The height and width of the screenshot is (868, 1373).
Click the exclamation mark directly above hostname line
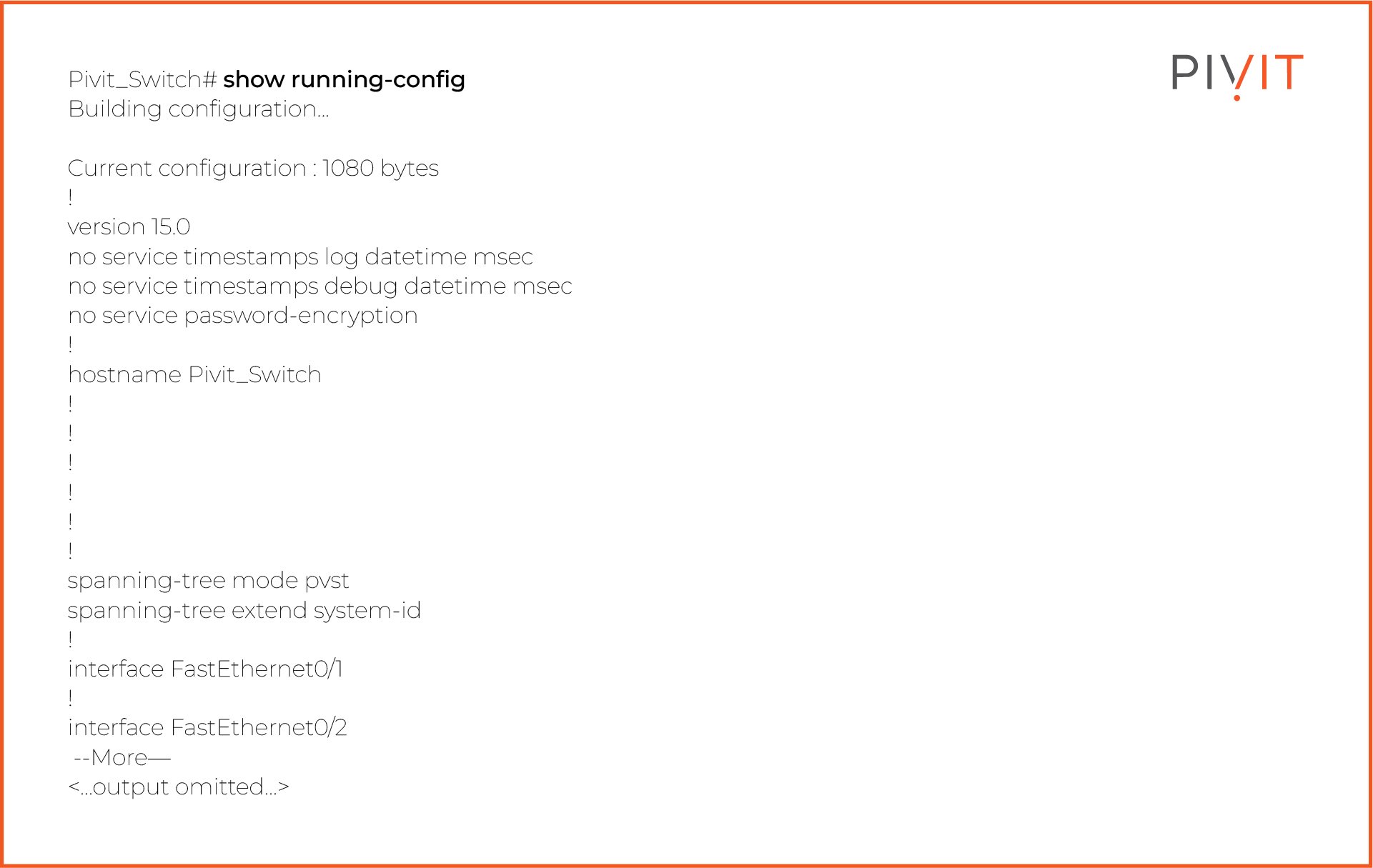[x=70, y=345]
